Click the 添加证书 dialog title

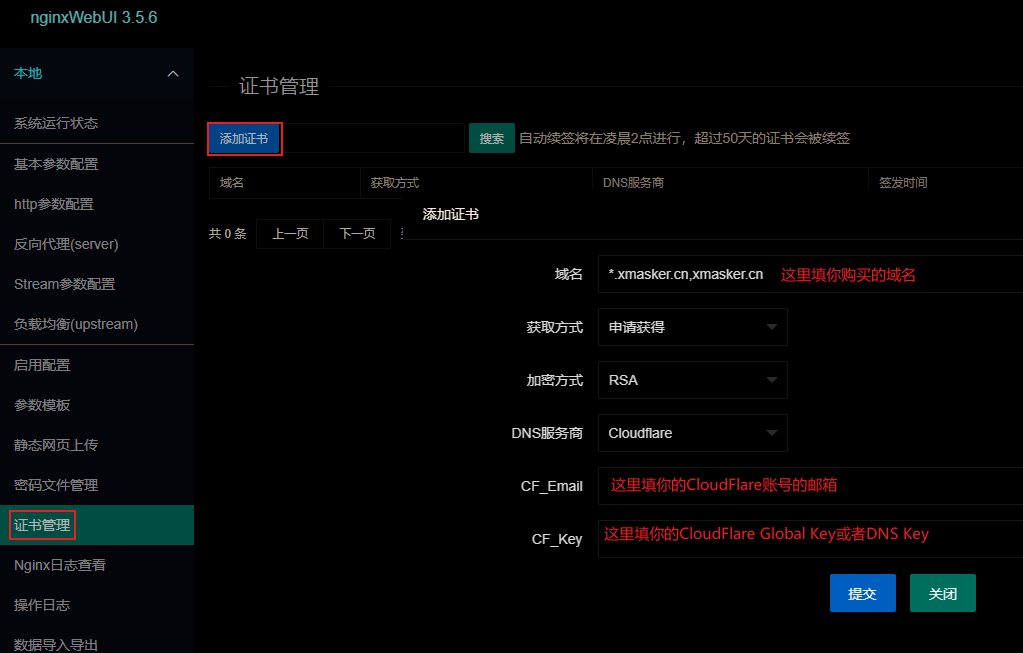451,214
